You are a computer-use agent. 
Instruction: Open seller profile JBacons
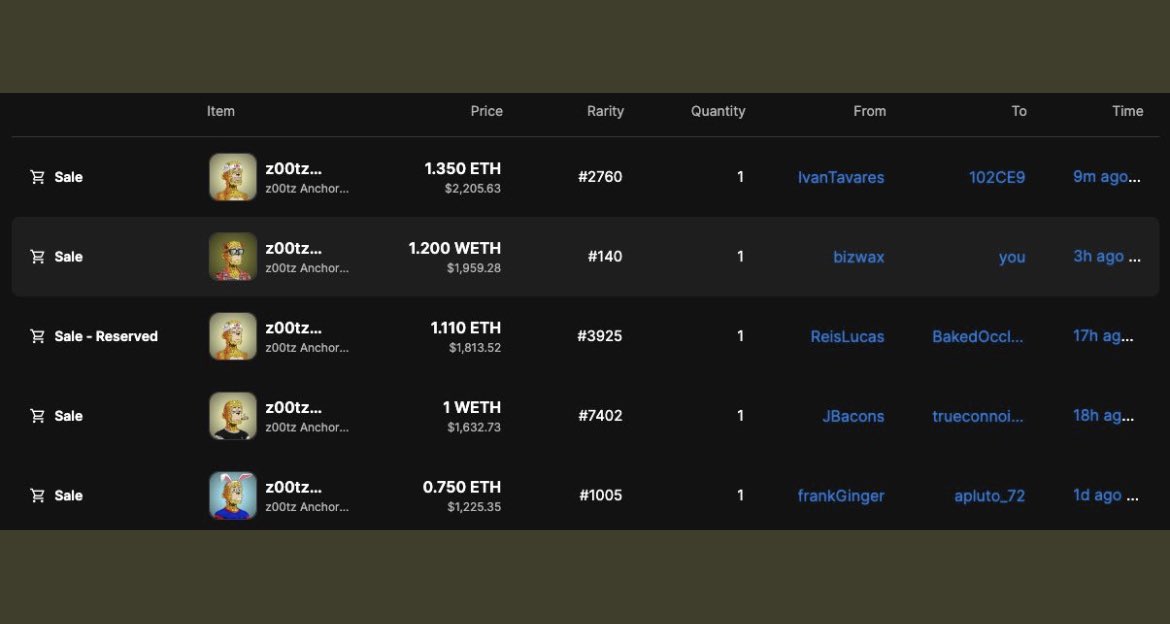click(x=853, y=416)
